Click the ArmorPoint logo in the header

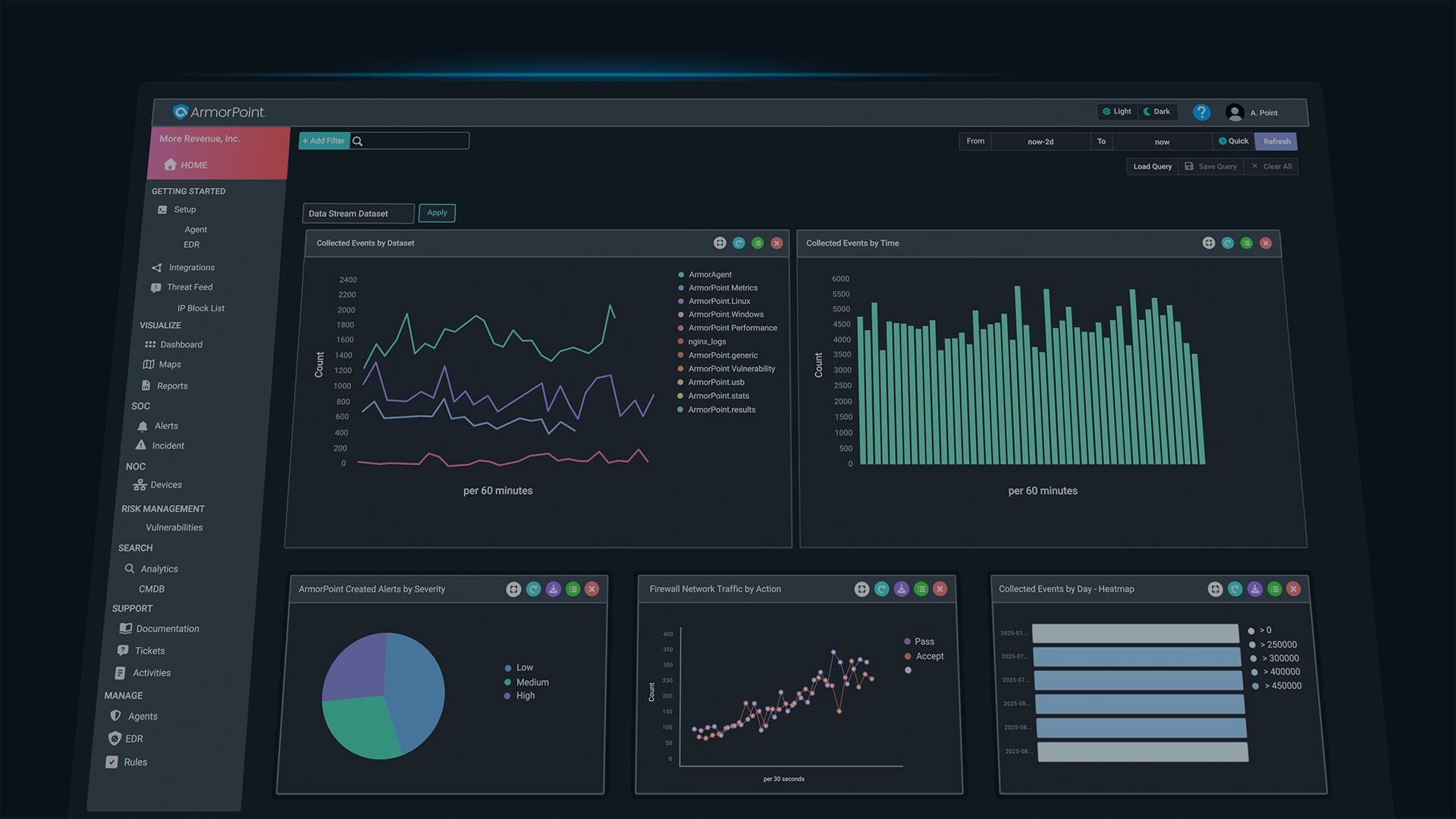pyautogui.click(x=219, y=112)
